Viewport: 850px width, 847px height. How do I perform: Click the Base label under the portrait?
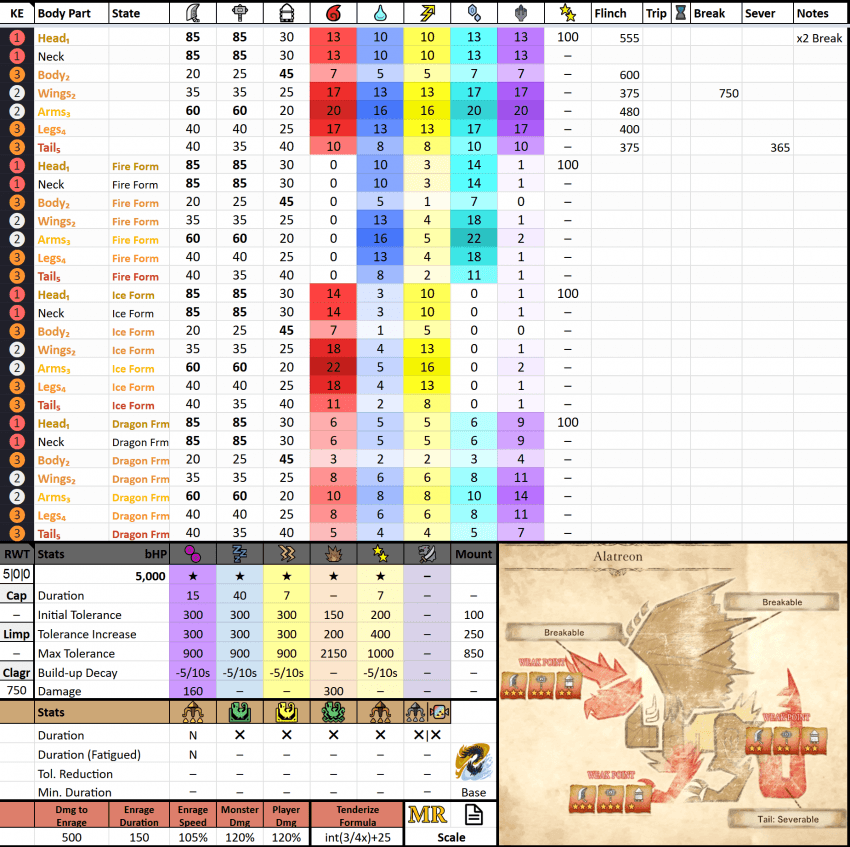tap(473, 792)
